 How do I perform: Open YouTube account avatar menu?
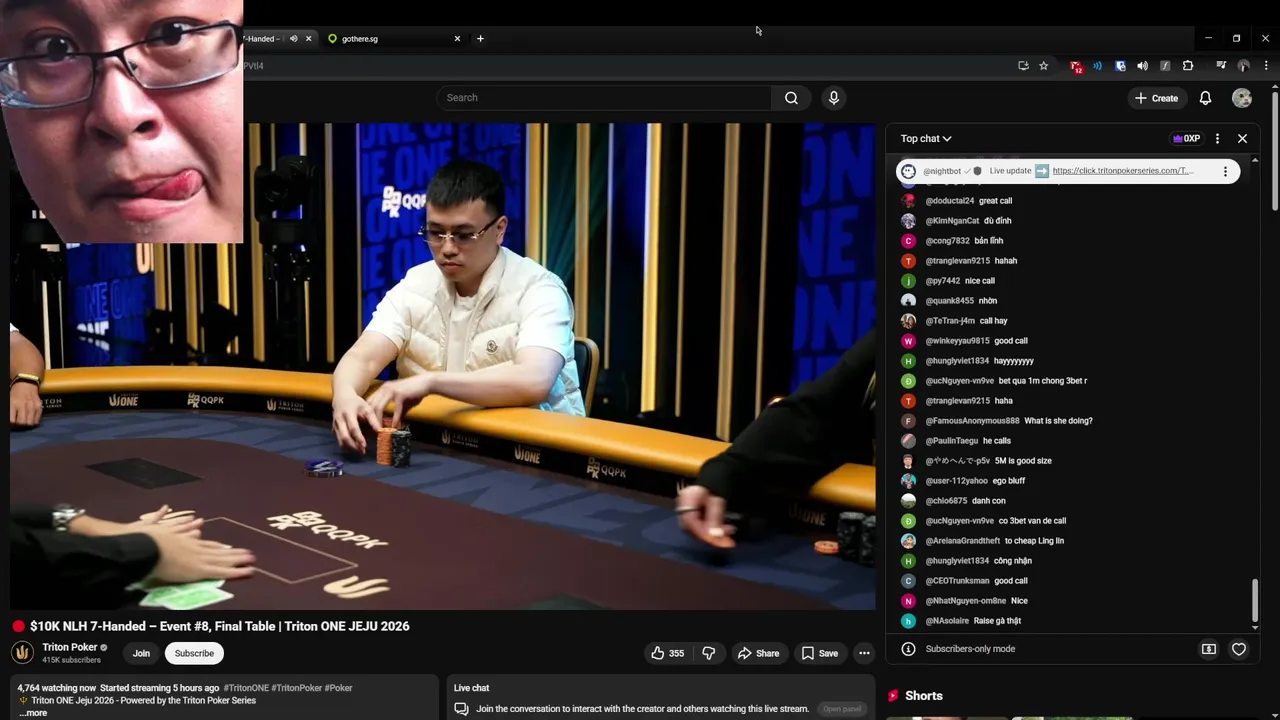pos(1242,98)
